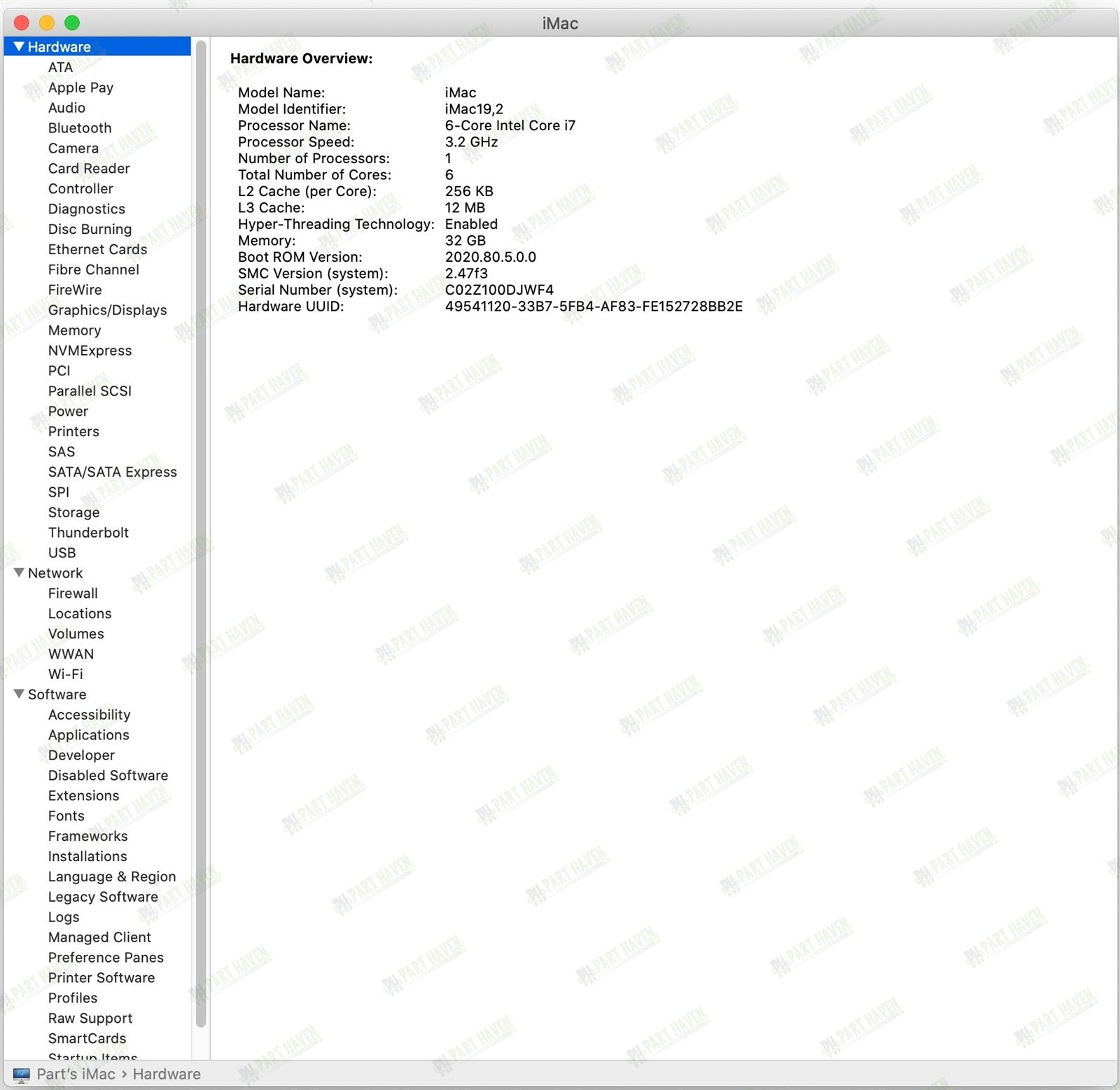Select Volumes under Network
This screenshot has width=1120, height=1090.
[76, 634]
